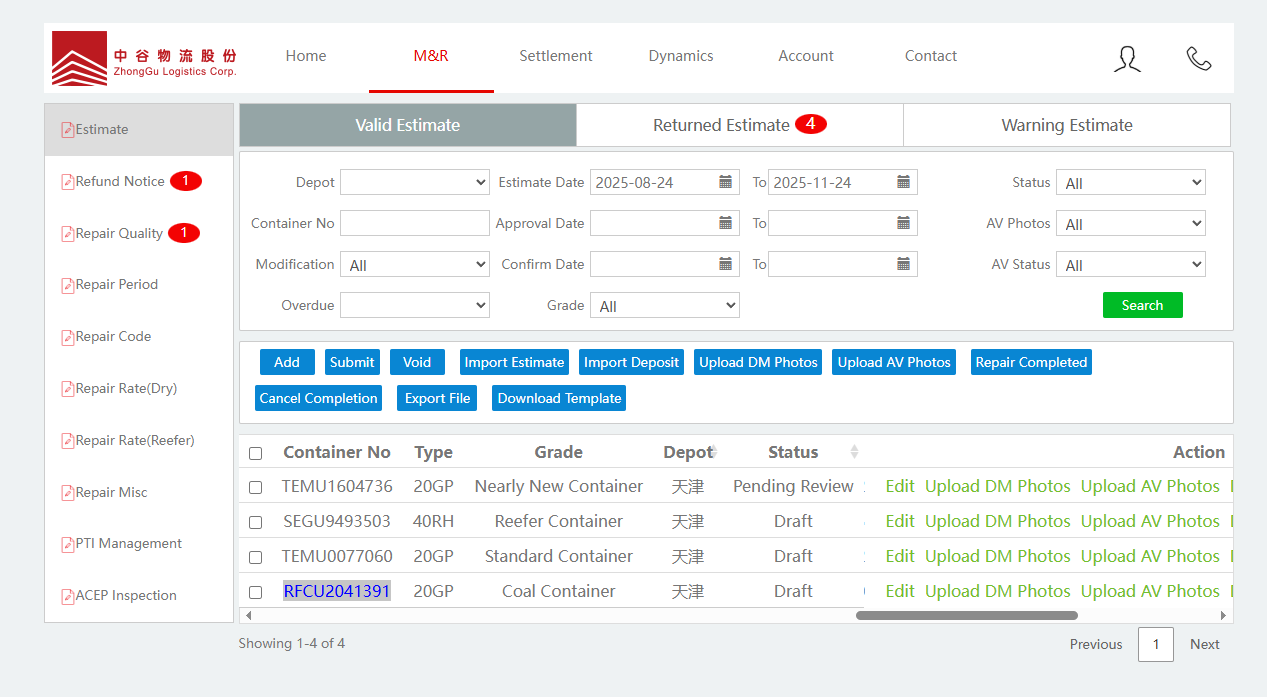Open calendar for Estimate Date end
Viewport: 1267px width, 697px height.
coord(903,182)
